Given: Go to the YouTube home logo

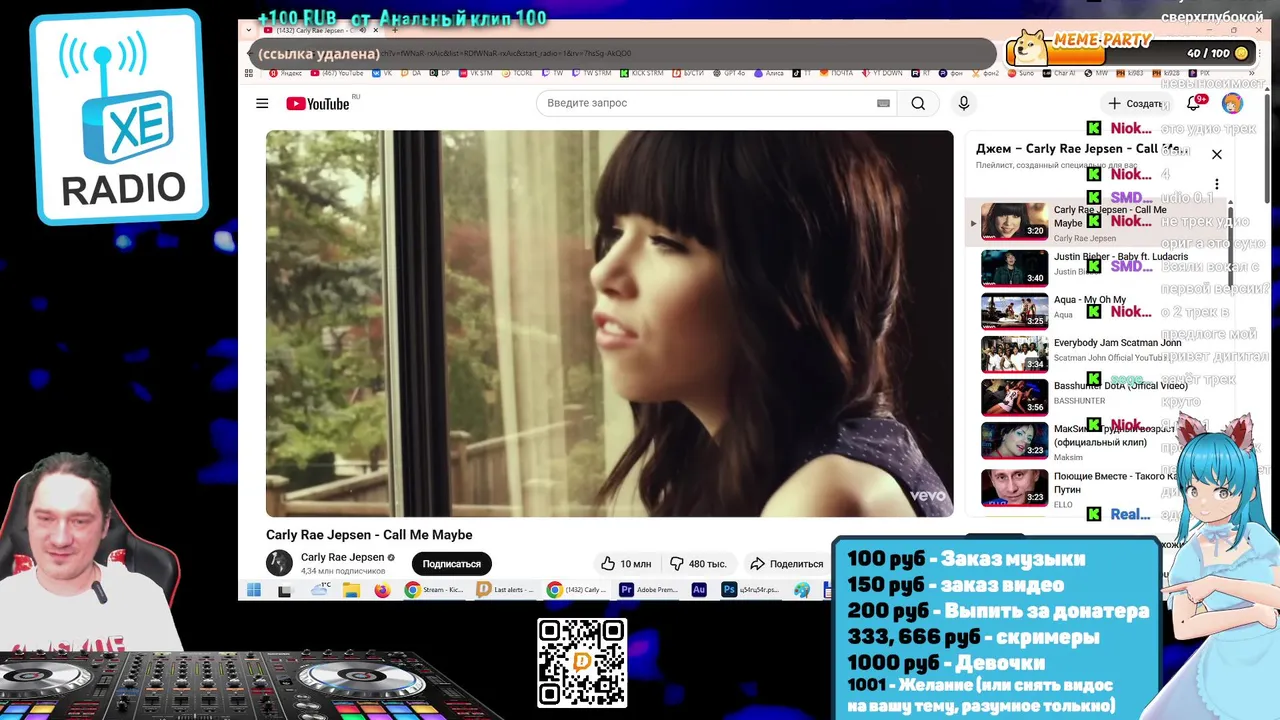Looking at the screenshot, I should pyautogui.click(x=318, y=104).
